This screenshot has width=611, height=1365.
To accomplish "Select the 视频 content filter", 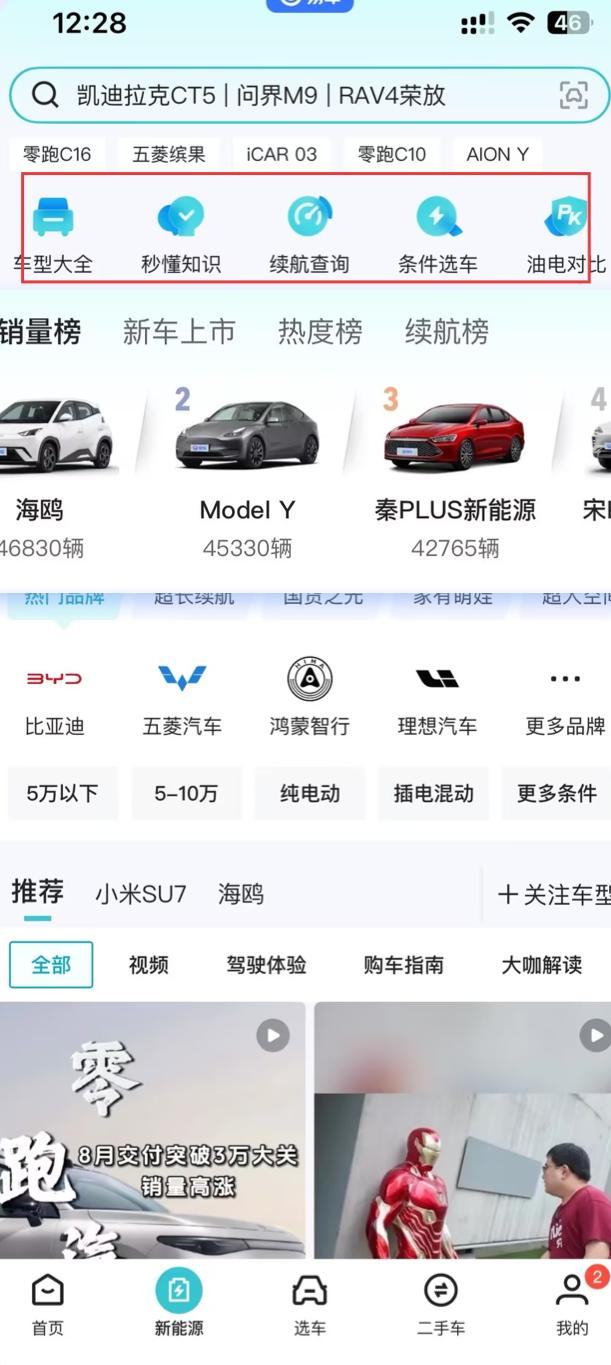I will 149,965.
